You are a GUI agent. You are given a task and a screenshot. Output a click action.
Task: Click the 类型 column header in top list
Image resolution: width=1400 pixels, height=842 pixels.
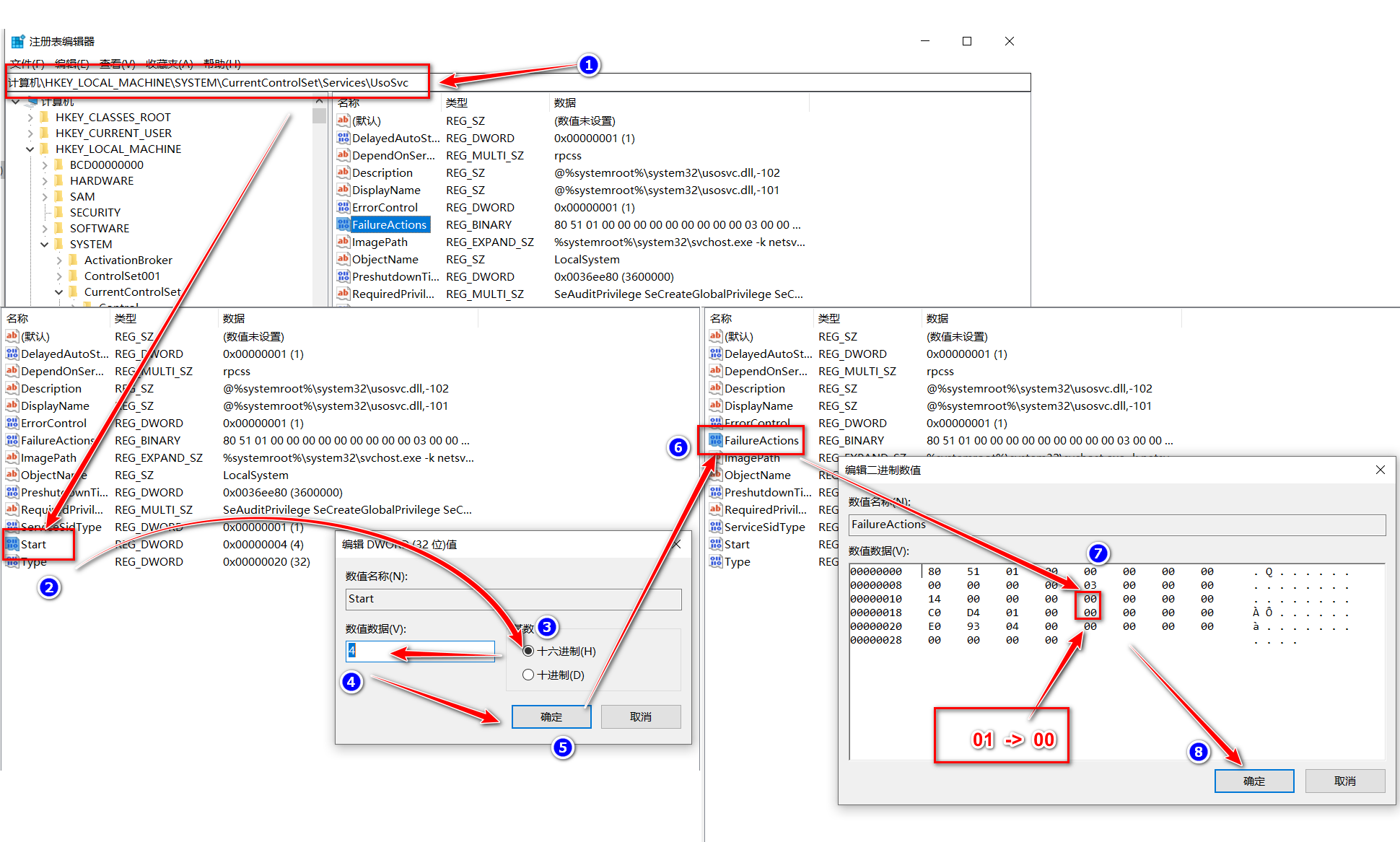click(457, 102)
